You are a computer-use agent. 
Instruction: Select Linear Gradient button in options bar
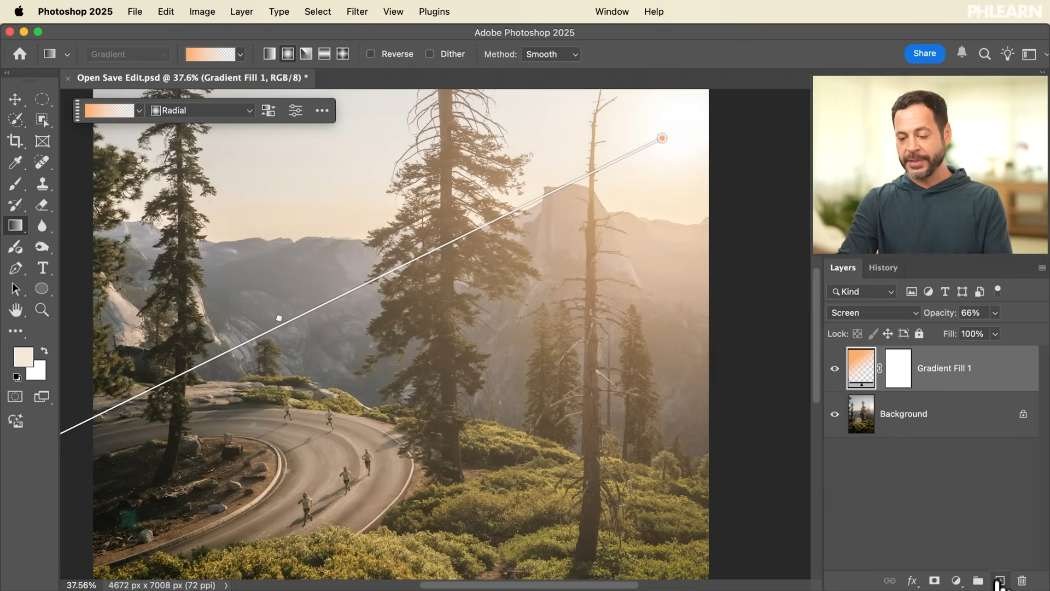(269, 54)
